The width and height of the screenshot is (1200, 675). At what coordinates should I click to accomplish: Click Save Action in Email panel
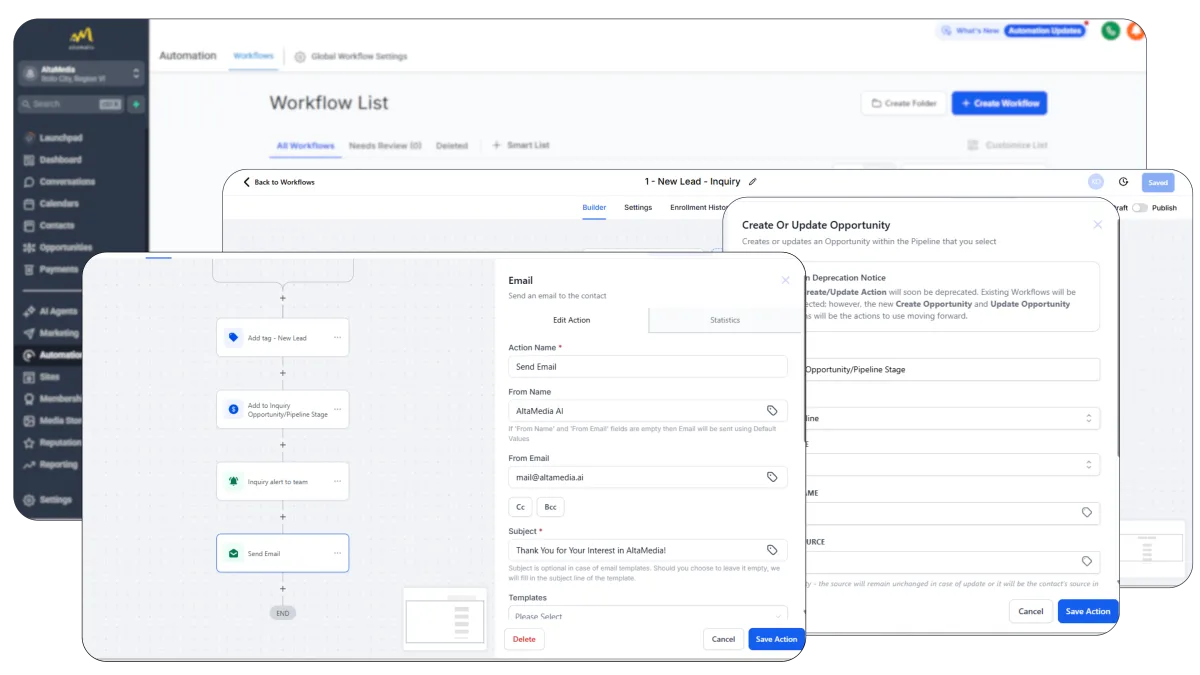(776, 639)
